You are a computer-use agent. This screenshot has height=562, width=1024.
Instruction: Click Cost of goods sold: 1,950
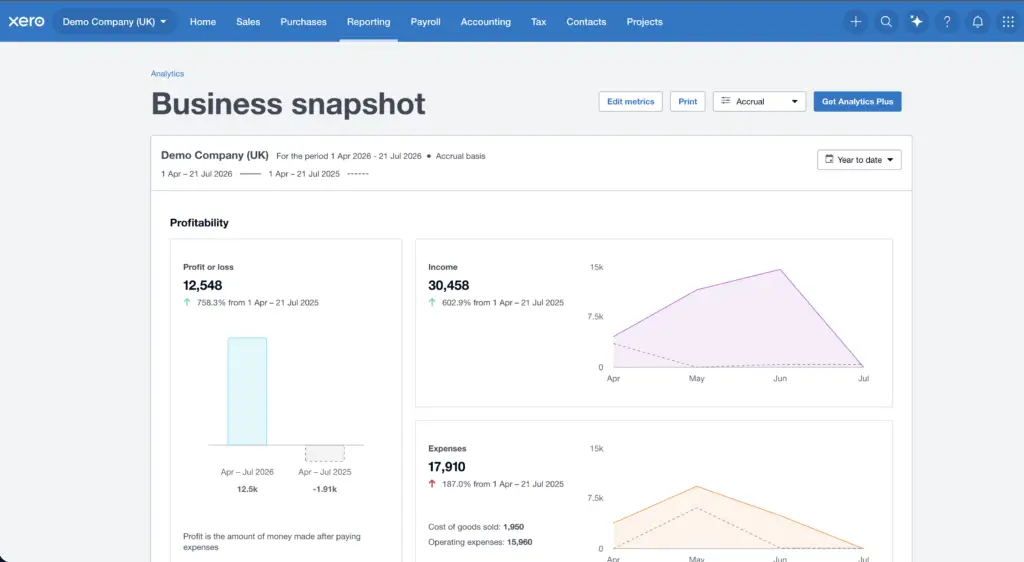(x=475, y=527)
